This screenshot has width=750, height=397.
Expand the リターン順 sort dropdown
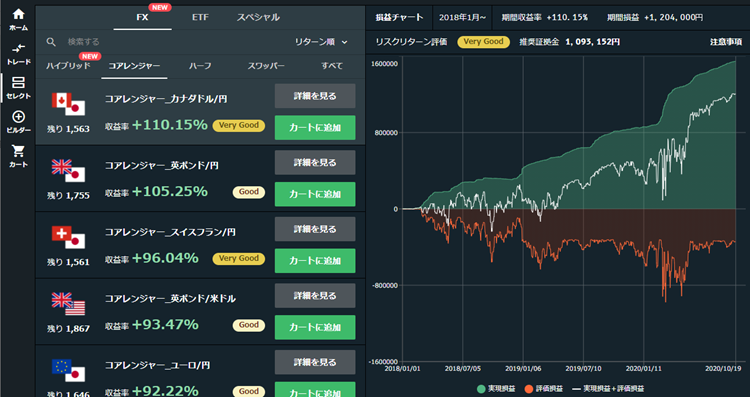[x=321, y=42]
